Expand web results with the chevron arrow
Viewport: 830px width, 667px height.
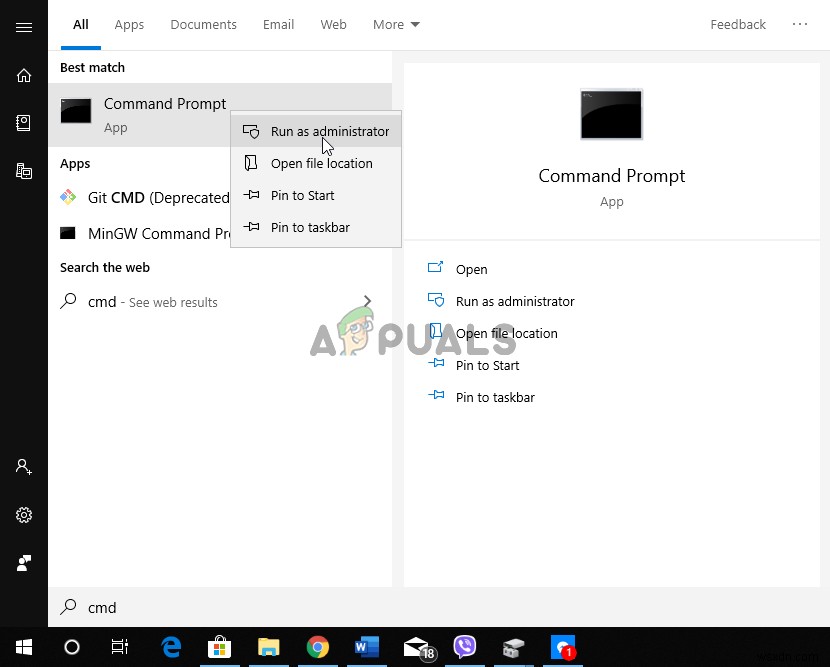coord(367,300)
